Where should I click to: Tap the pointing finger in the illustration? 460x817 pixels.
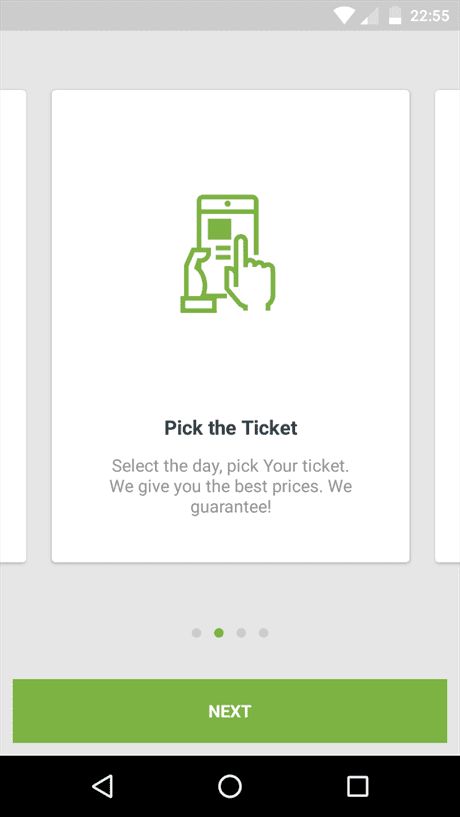250,273
